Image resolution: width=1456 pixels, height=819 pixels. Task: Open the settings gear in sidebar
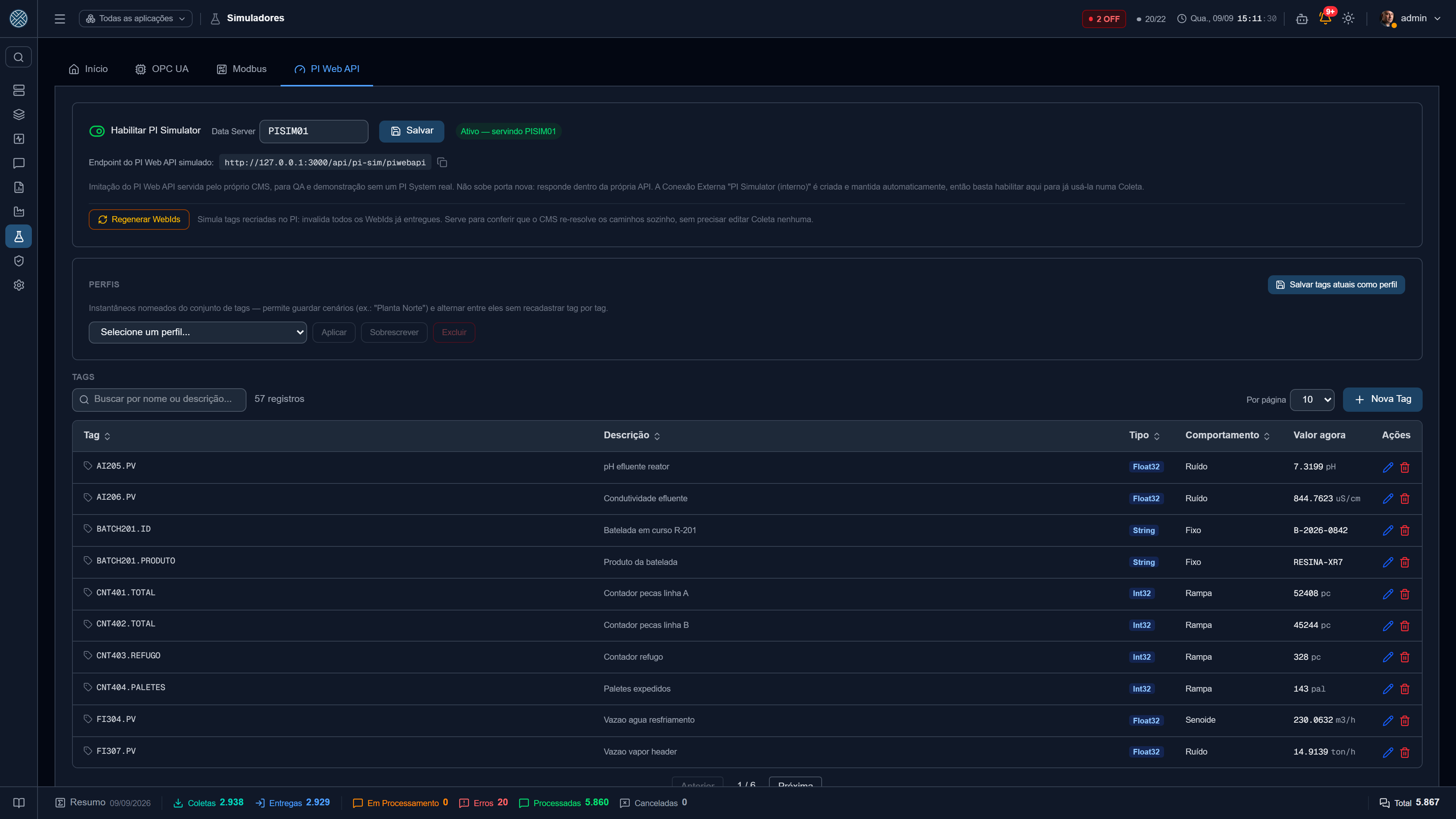pyautogui.click(x=19, y=286)
